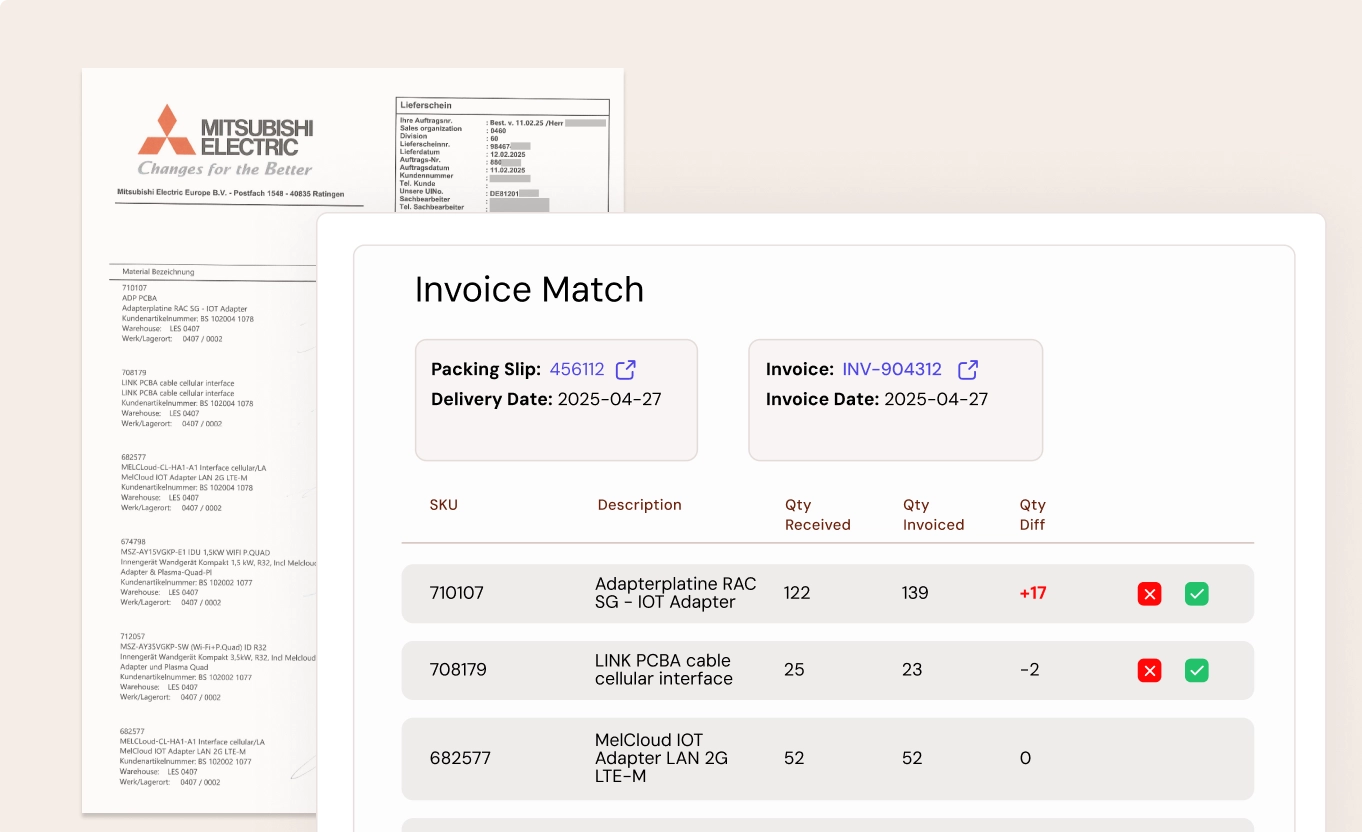This screenshot has height=832, width=1362.
Task: Click the Qty Received column header
Action: point(818,514)
